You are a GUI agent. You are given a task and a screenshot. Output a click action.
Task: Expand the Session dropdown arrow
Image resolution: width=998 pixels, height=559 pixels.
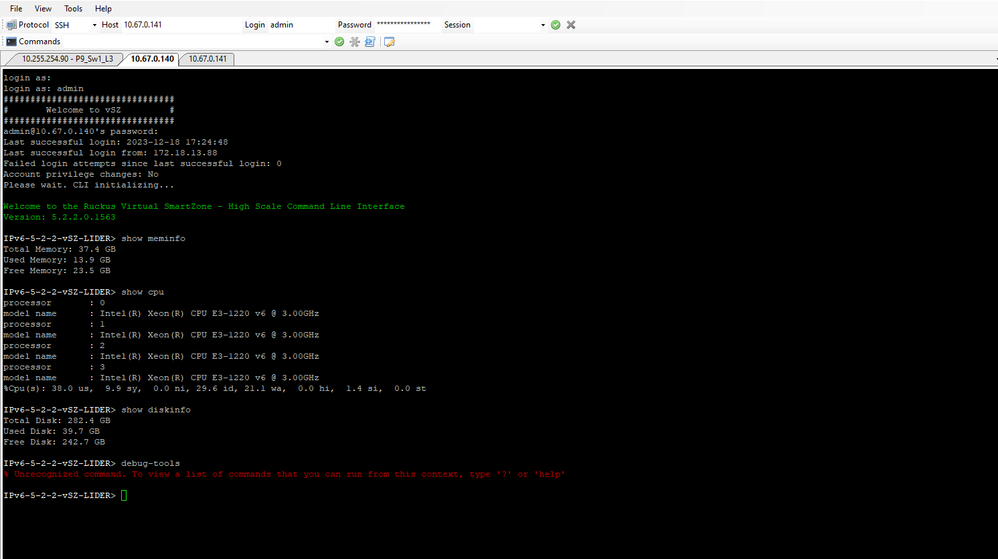543,25
